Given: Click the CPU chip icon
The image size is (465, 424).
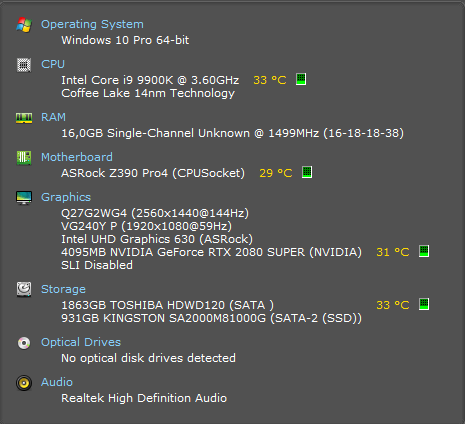Looking at the screenshot, I should (x=24, y=65).
